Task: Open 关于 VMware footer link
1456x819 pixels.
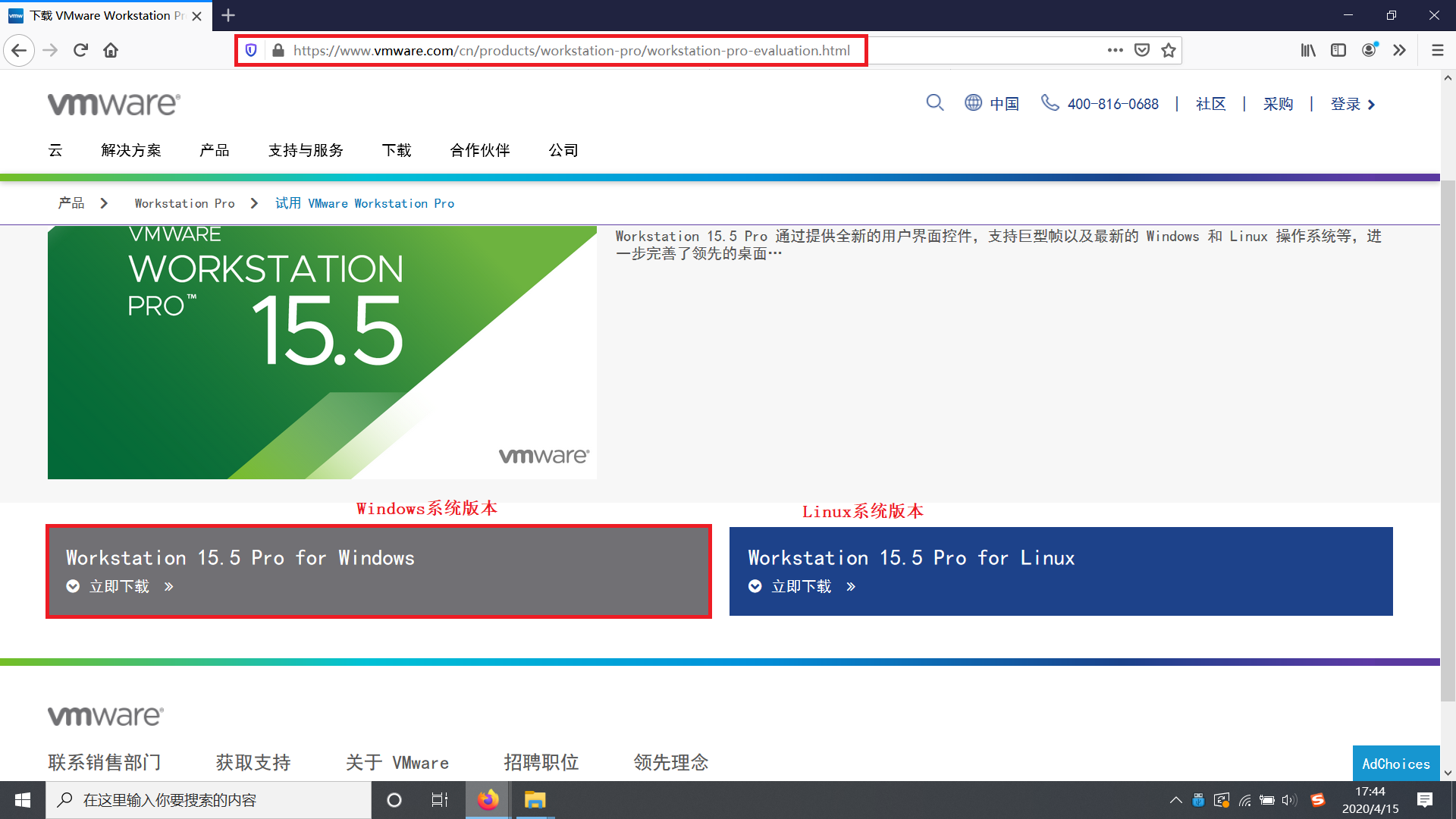Action: tap(397, 762)
